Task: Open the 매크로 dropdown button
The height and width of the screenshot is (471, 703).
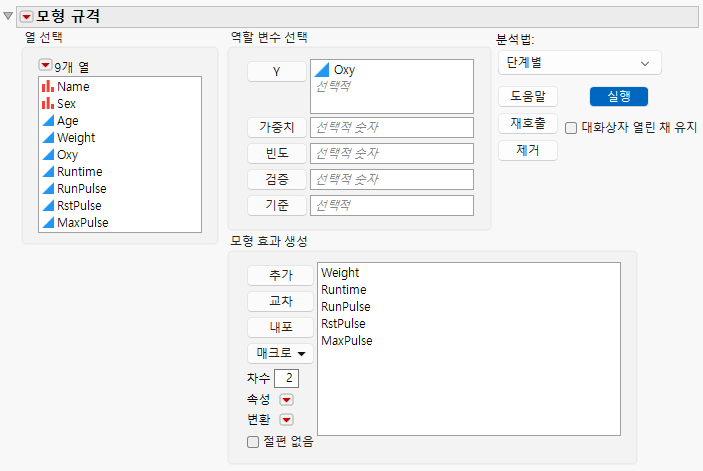Action: [280, 353]
